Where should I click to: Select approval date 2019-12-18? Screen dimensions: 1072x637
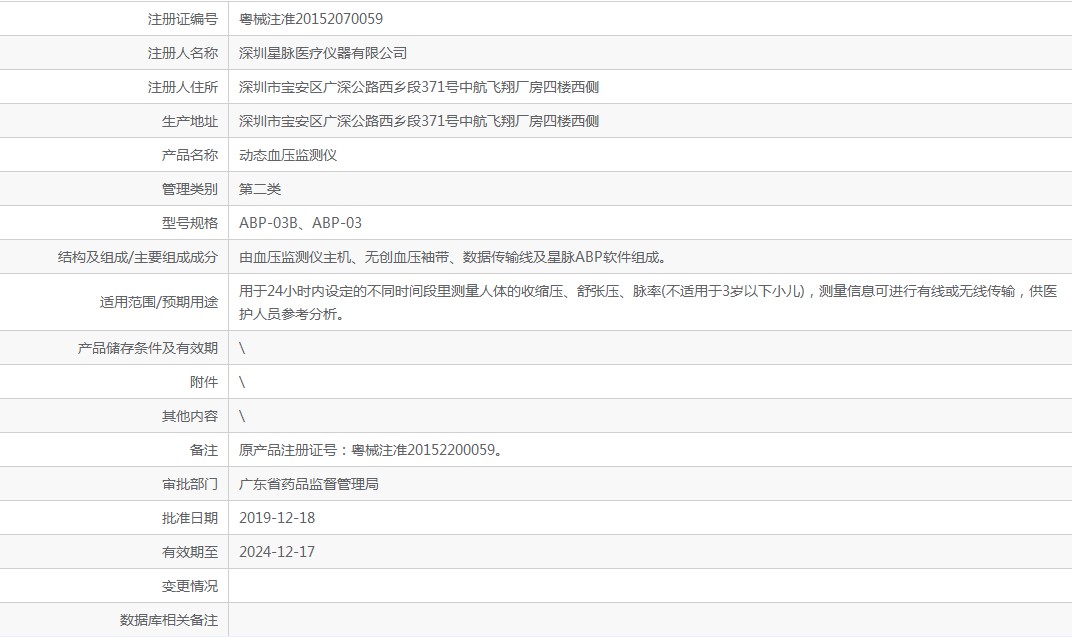[277, 518]
